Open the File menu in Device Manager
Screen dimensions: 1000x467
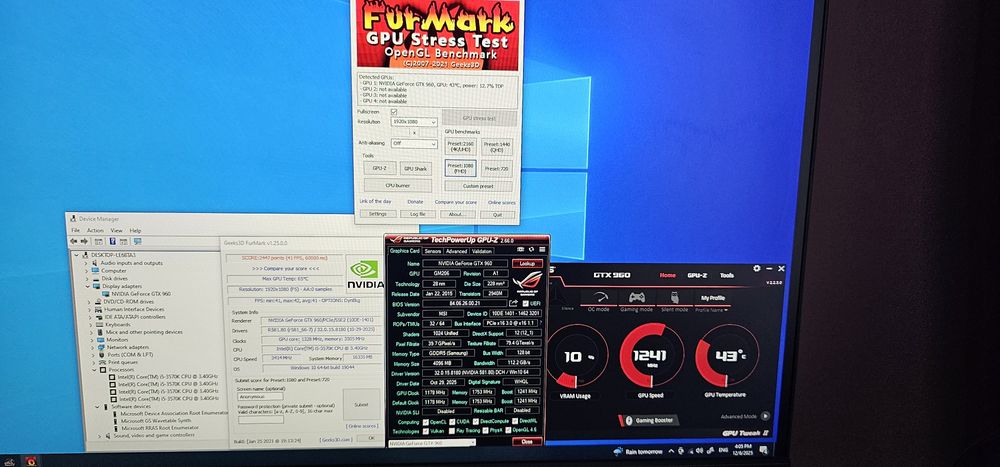click(x=75, y=230)
